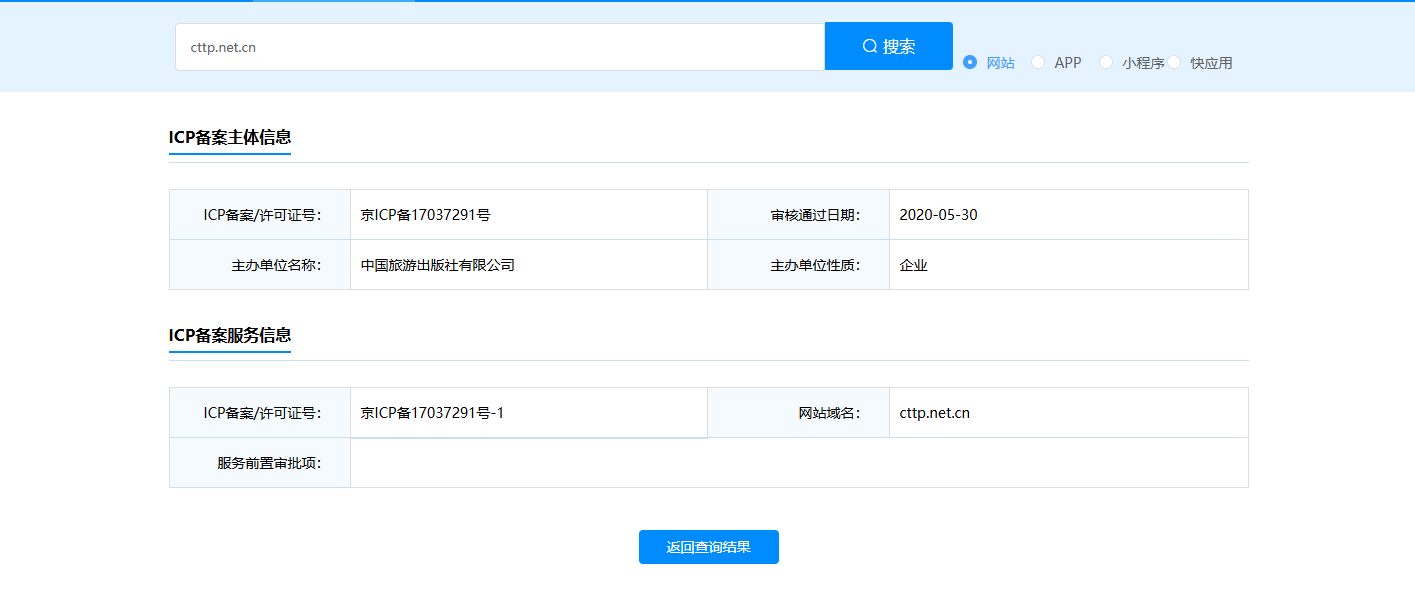This screenshot has width=1415, height=595.
Task: Click the 企业 organizer type value
Action: (914, 265)
